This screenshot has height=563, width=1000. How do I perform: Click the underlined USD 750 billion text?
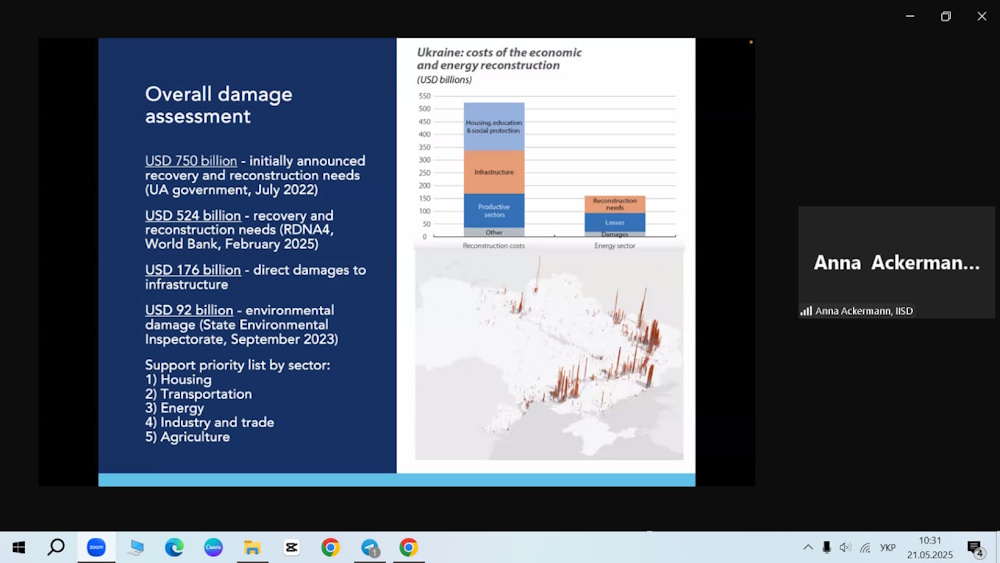pyautogui.click(x=191, y=161)
